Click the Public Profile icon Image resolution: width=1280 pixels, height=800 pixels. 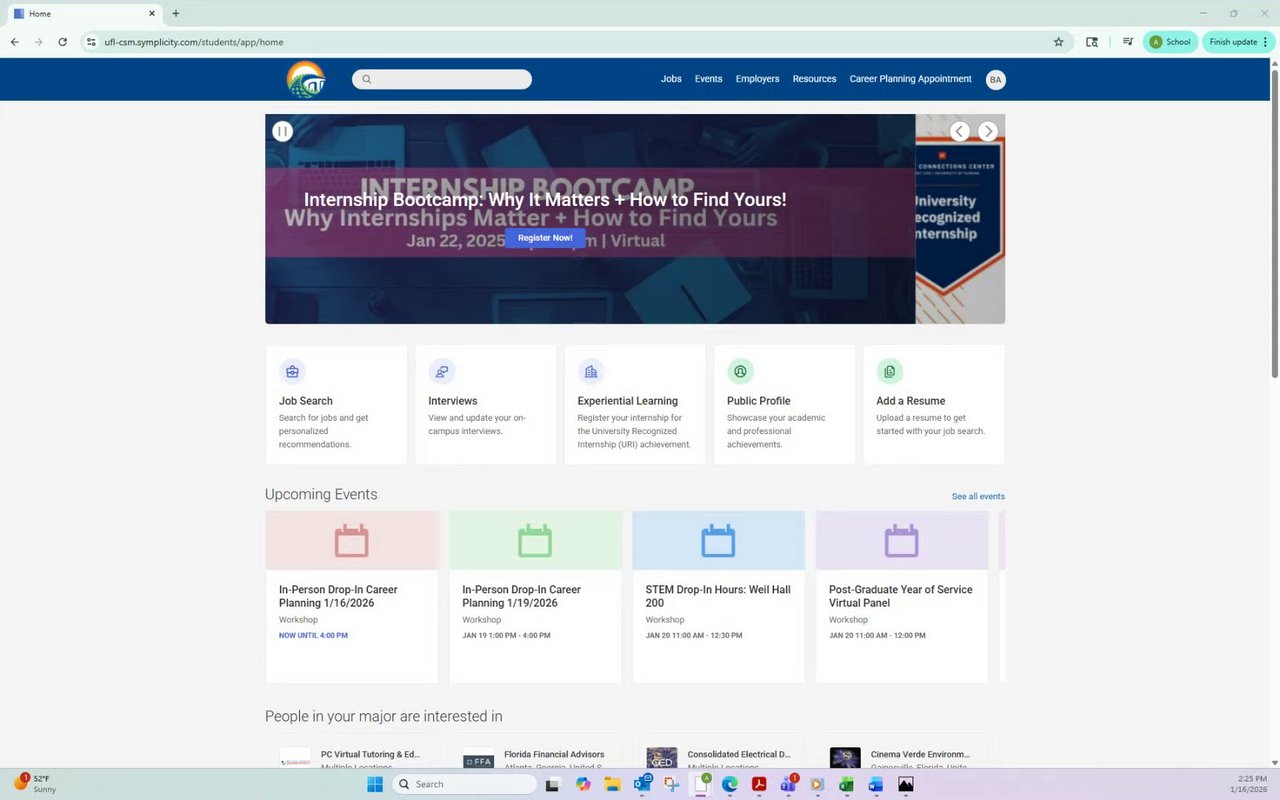tap(740, 372)
